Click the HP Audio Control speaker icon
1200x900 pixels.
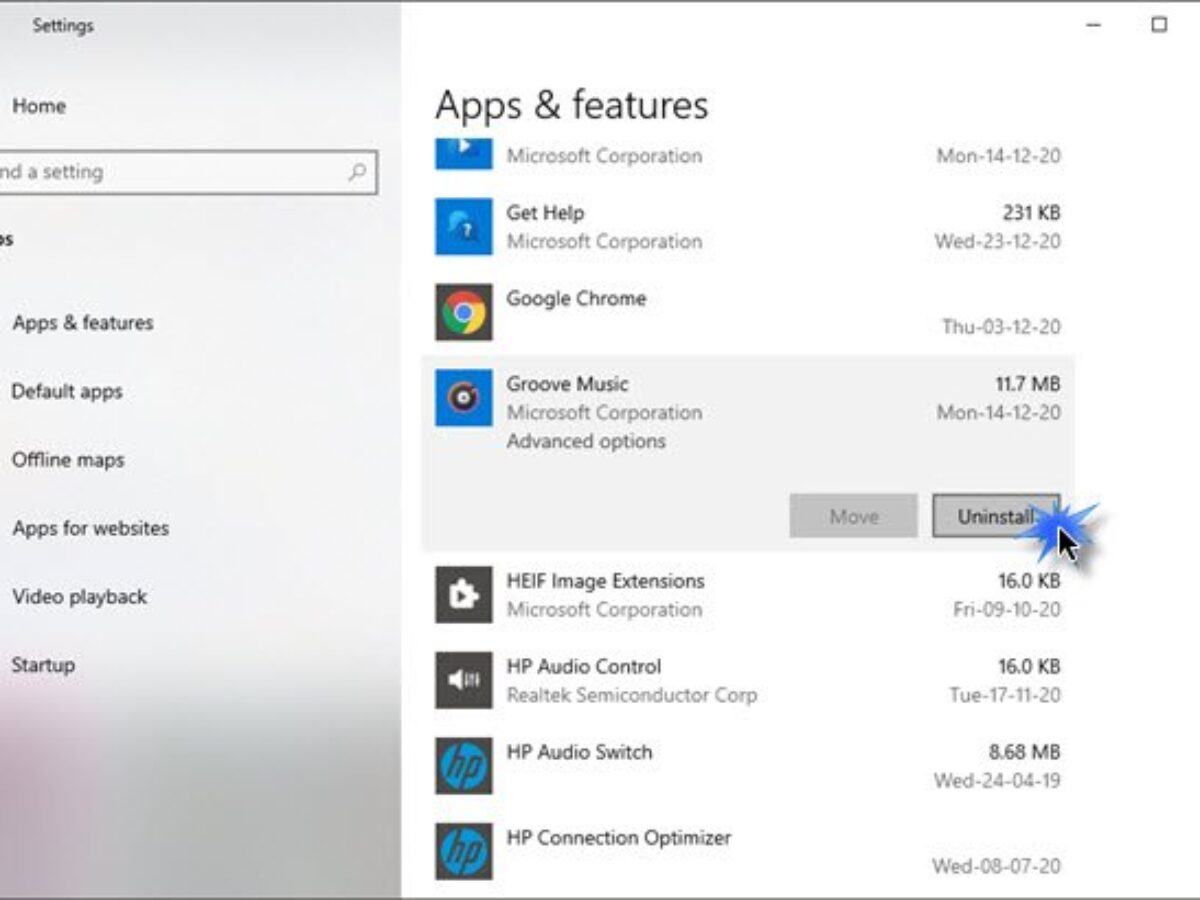tap(463, 680)
